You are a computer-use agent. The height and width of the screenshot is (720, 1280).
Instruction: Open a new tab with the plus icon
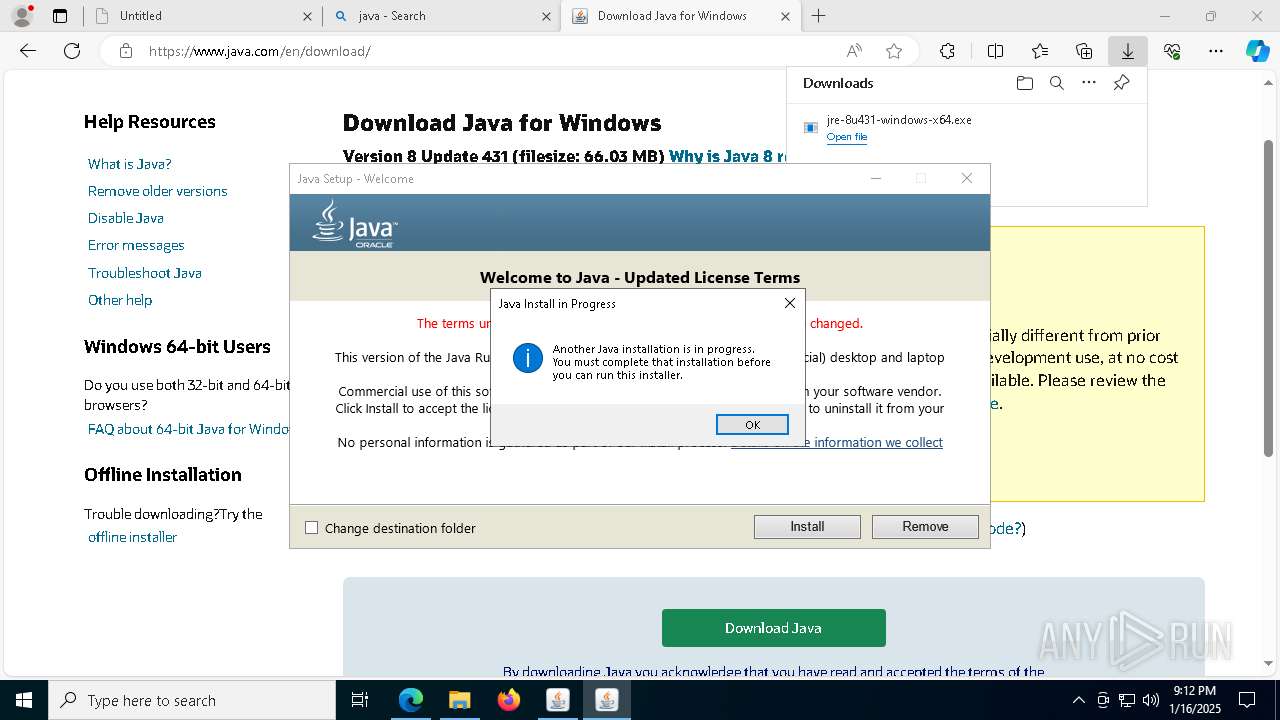point(818,16)
